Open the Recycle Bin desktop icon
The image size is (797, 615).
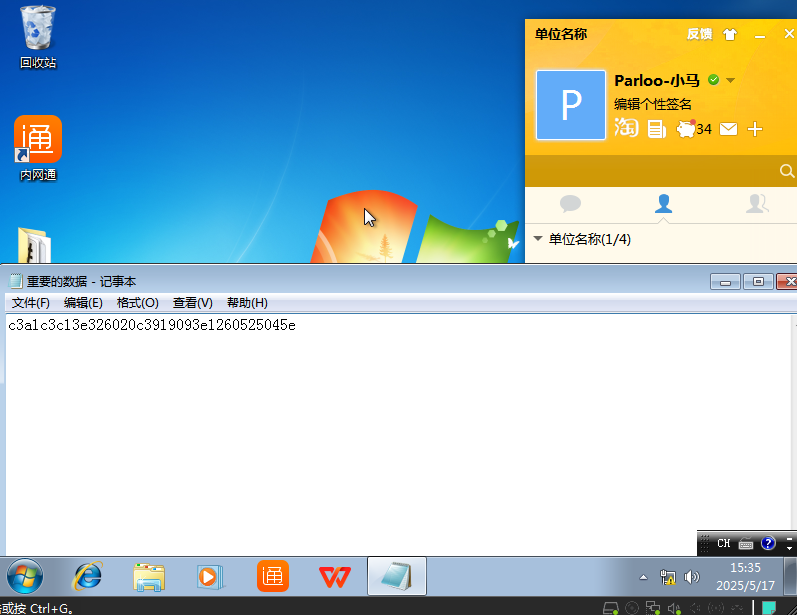(x=38, y=37)
